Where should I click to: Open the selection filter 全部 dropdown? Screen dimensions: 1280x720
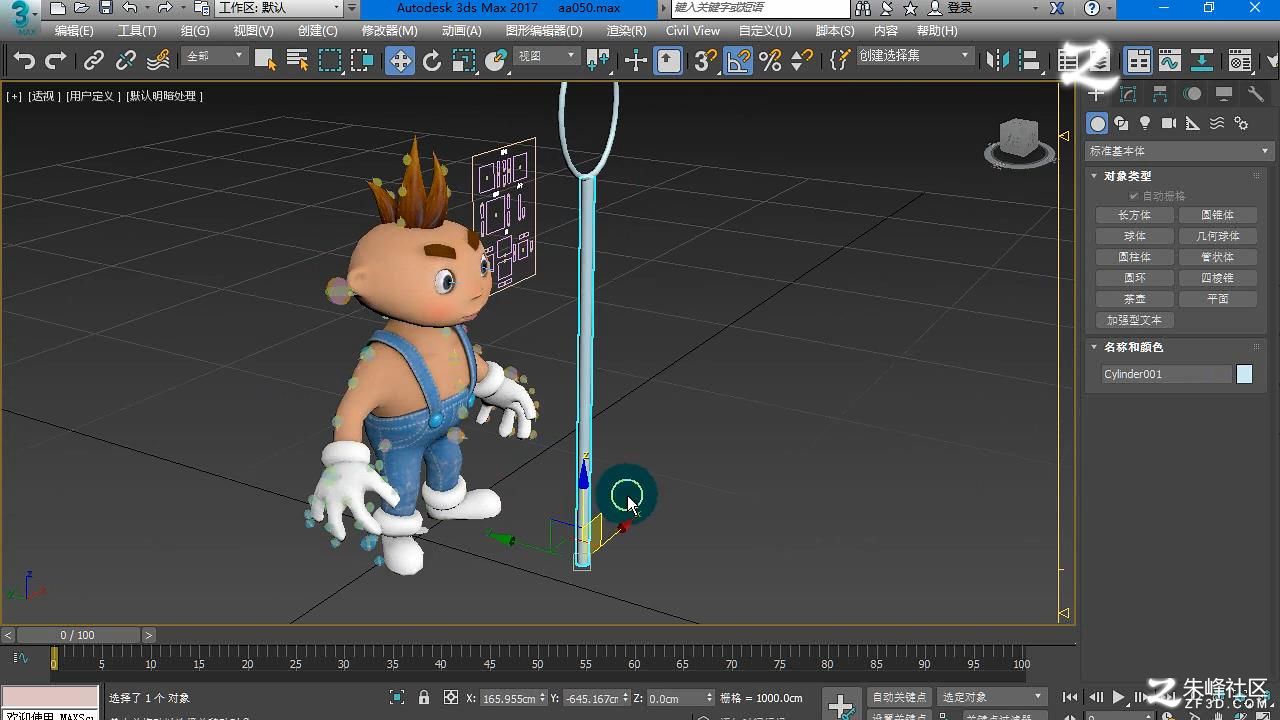pyautogui.click(x=215, y=56)
